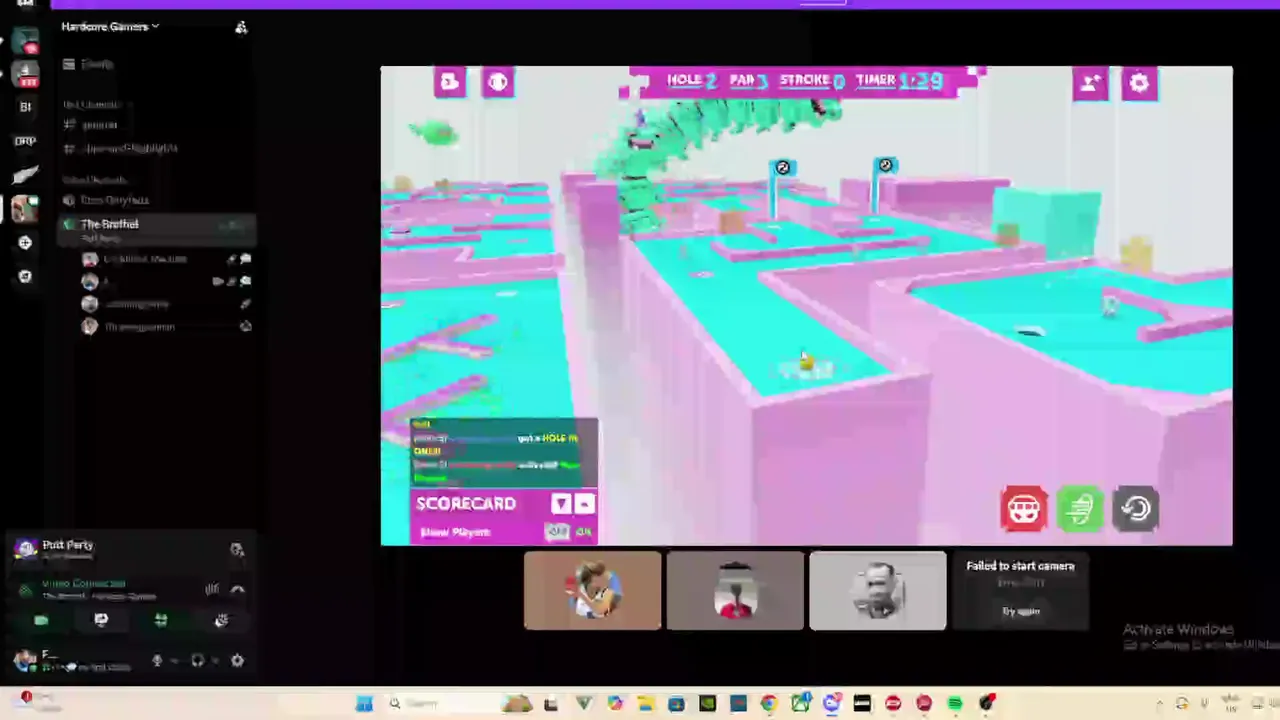Screen dimensions: 1280x720
Task: Open the Putt Party settings gear
Action: 1139,83
